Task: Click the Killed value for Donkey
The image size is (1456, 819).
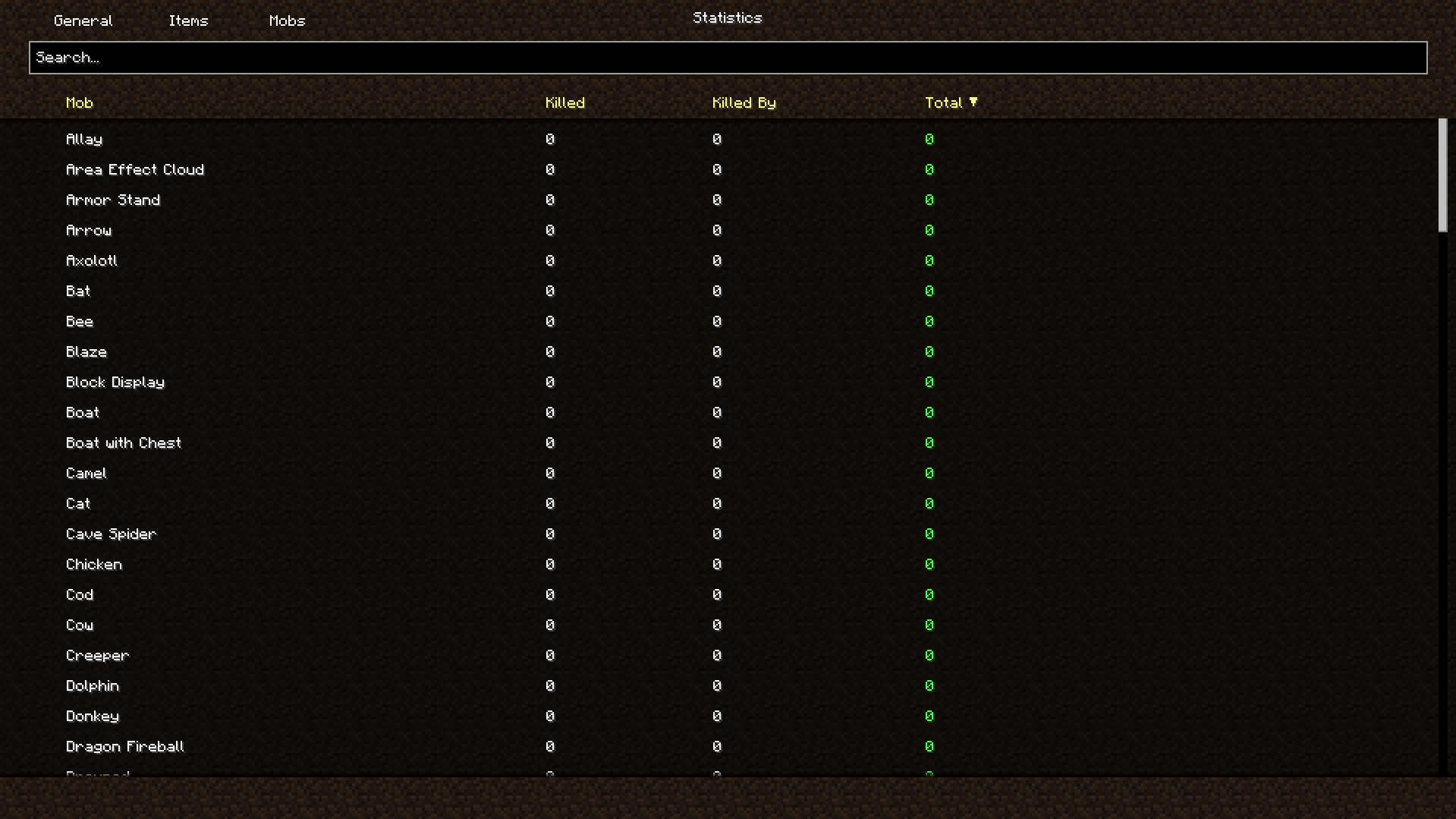Action: 549,716
